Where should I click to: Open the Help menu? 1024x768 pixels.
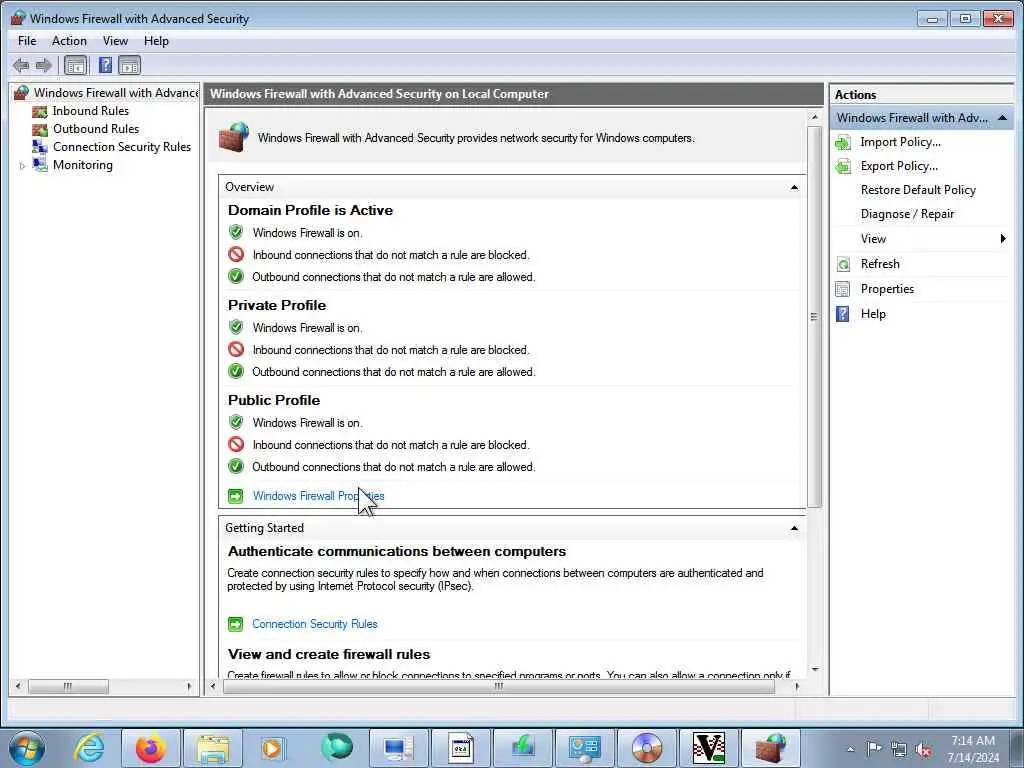point(157,41)
